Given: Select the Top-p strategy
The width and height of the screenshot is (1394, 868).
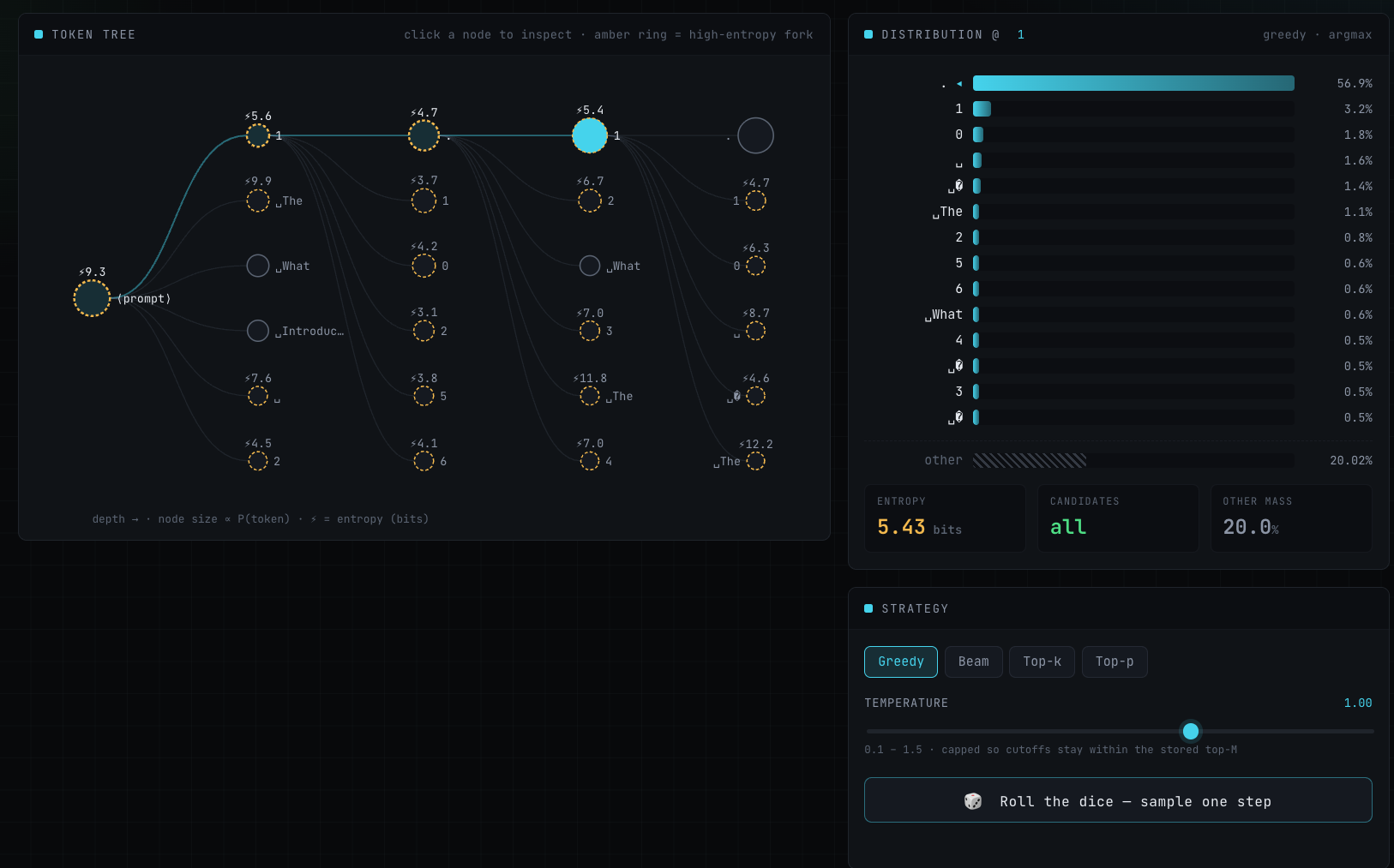Looking at the screenshot, I should click(x=1115, y=661).
